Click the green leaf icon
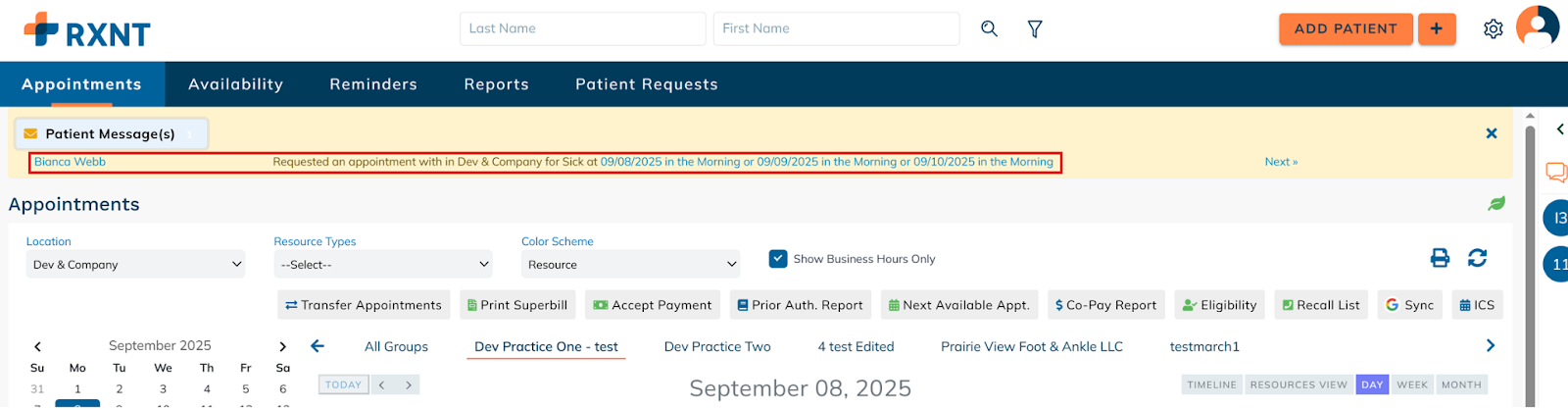The width and height of the screenshot is (1568, 410). [1496, 204]
